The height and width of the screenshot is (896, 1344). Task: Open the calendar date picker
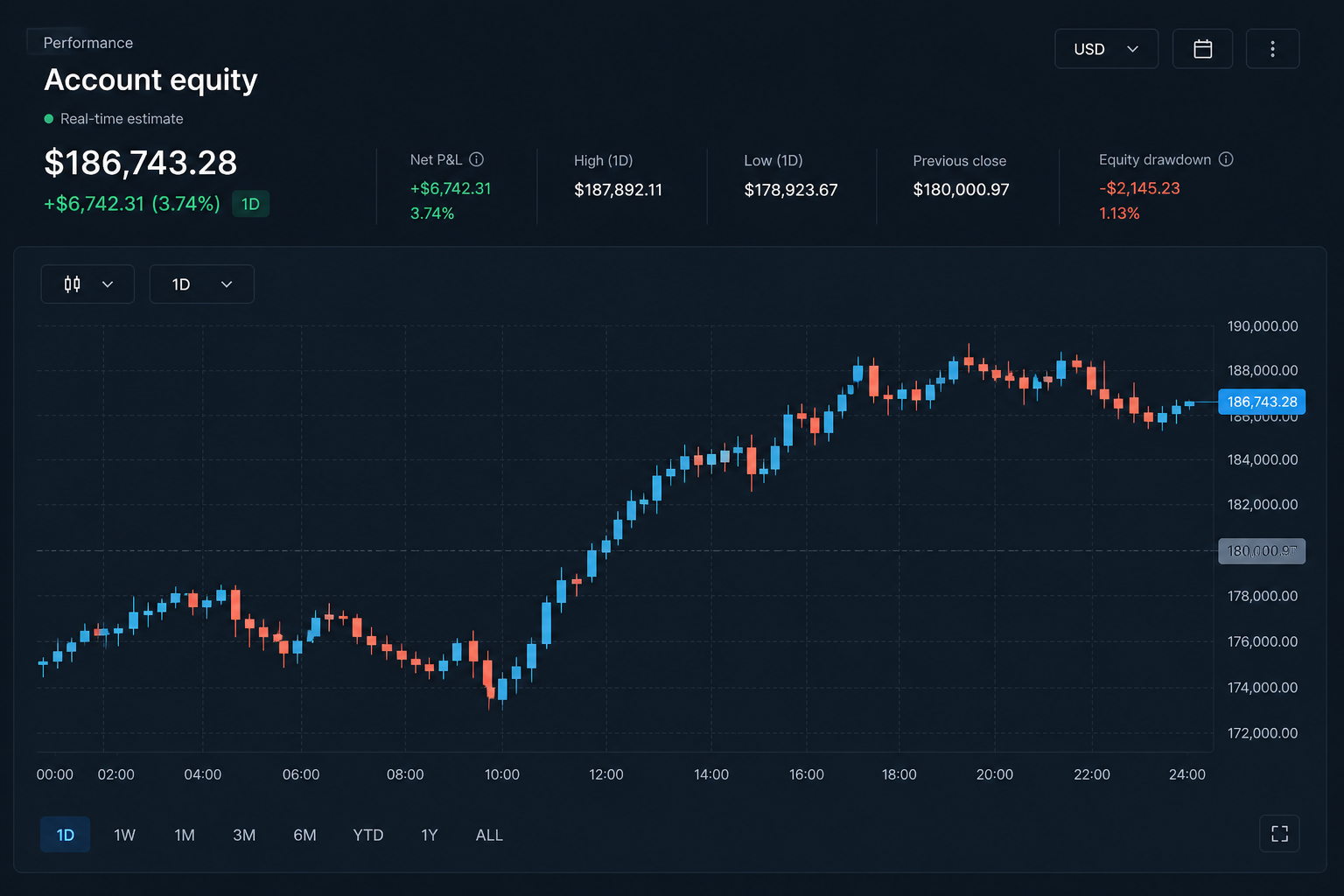pos(1202,49)
